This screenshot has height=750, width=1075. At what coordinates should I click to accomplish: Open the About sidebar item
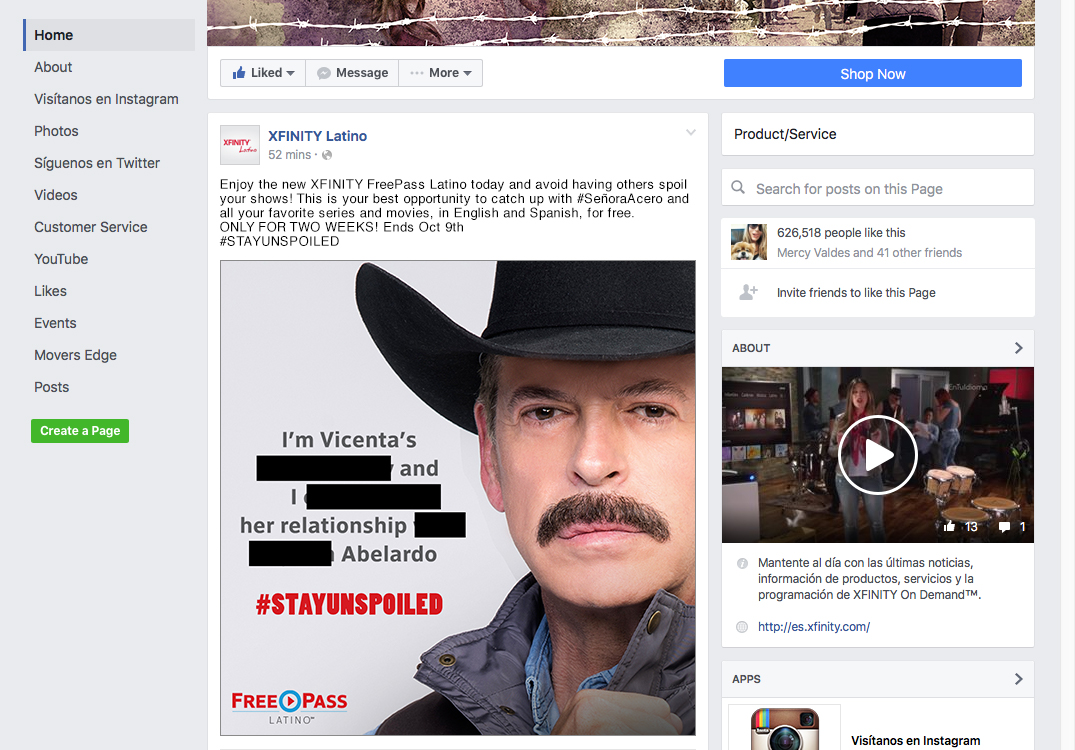click(x=53, y=67)
